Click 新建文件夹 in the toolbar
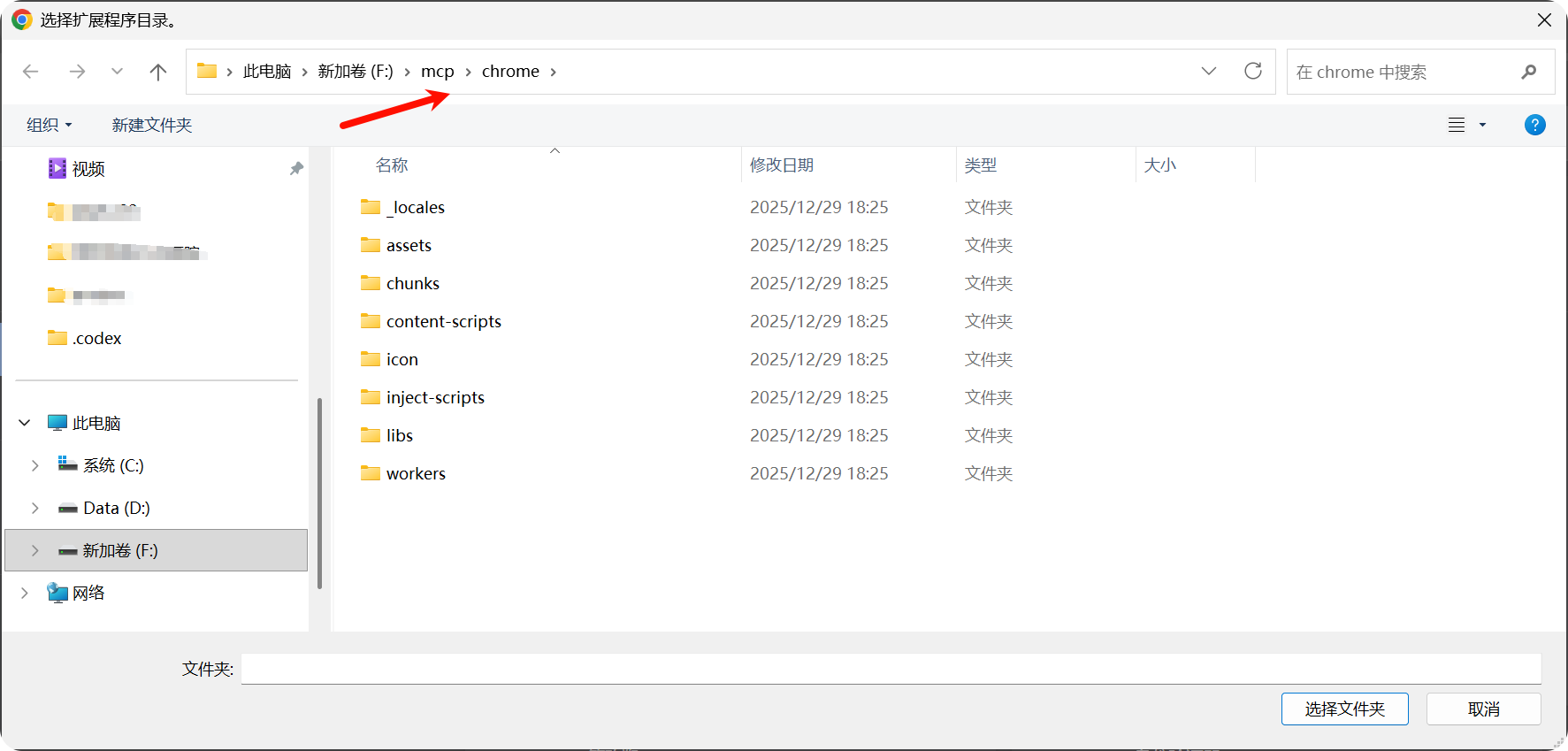This screenshot has height=751, width=1568. [x=152, y=125]
